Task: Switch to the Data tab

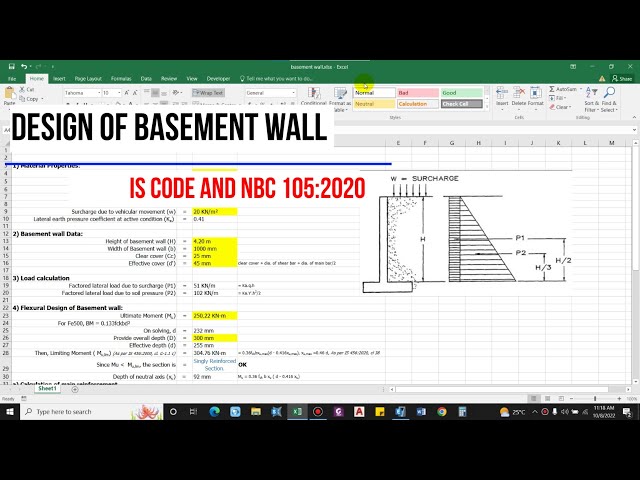Action: 146,79
